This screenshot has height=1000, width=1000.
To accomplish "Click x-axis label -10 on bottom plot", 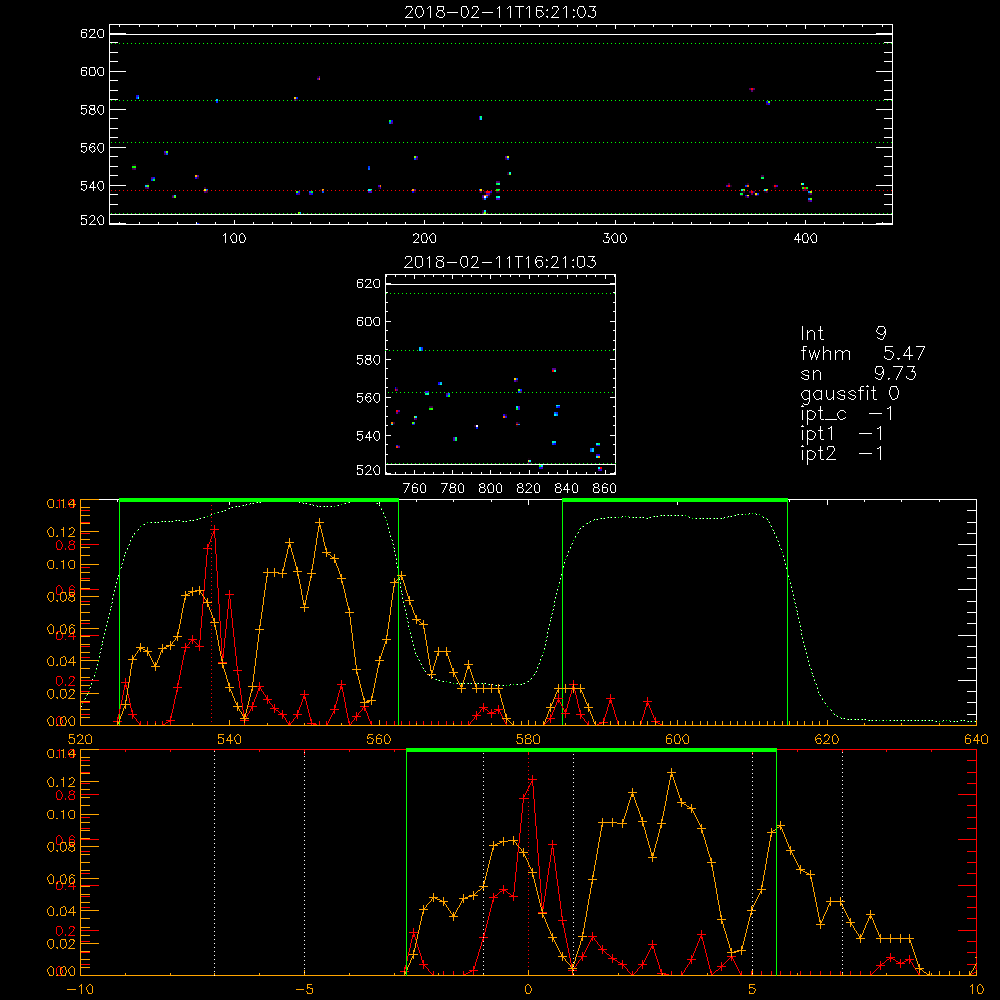I will coord(80,989).
